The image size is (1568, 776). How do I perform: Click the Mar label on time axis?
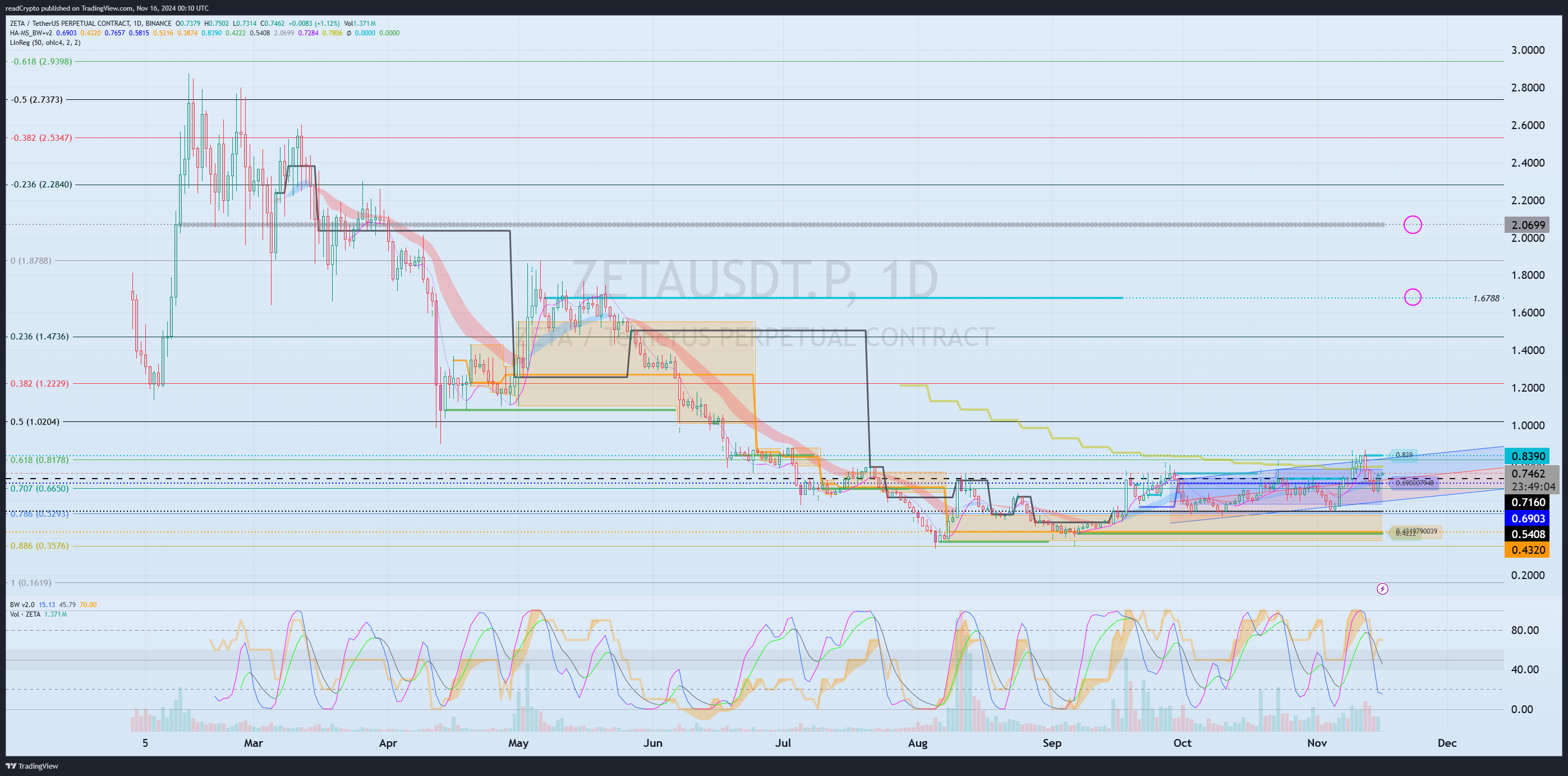coord(253,742)
